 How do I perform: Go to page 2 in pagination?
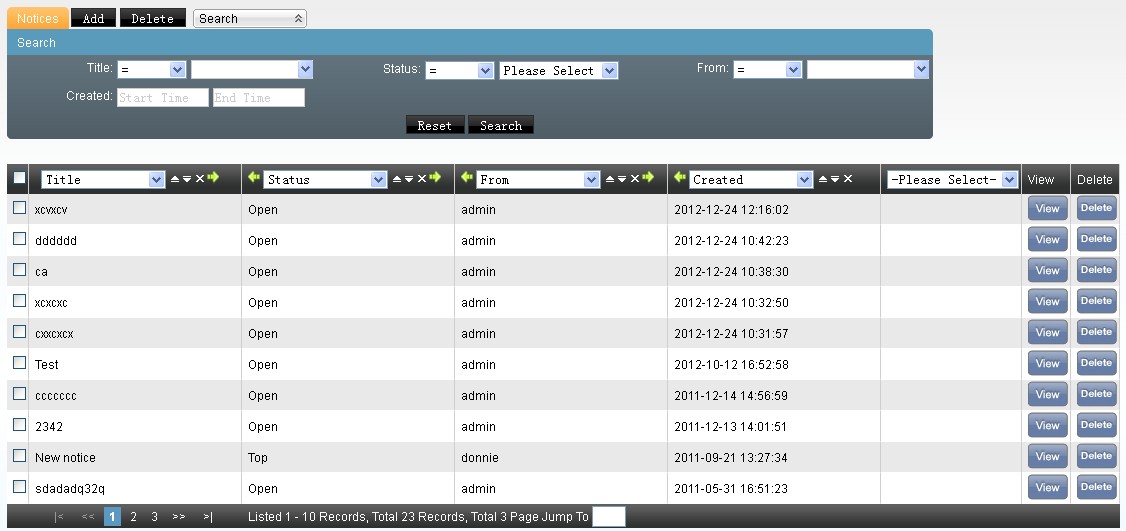[133, 517]
